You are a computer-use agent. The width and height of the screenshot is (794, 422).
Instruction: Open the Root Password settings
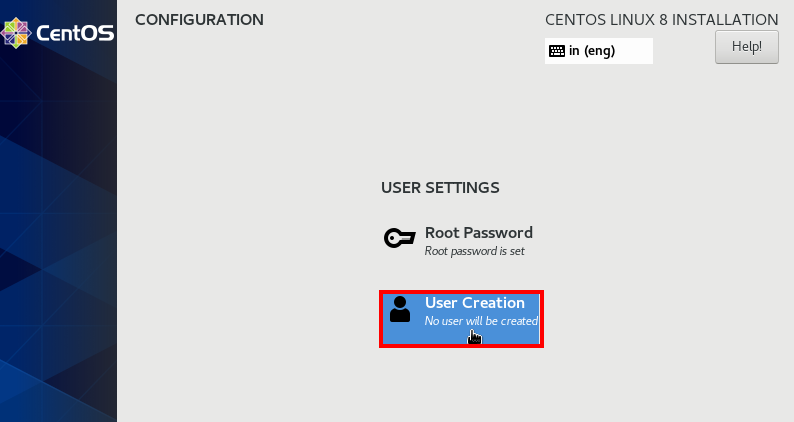[479, 233]
